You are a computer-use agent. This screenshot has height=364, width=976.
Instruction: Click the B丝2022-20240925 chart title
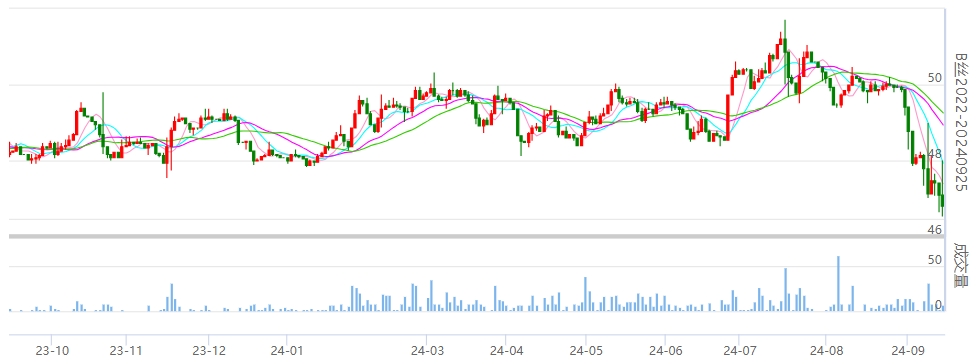click(x=963, y=120)
